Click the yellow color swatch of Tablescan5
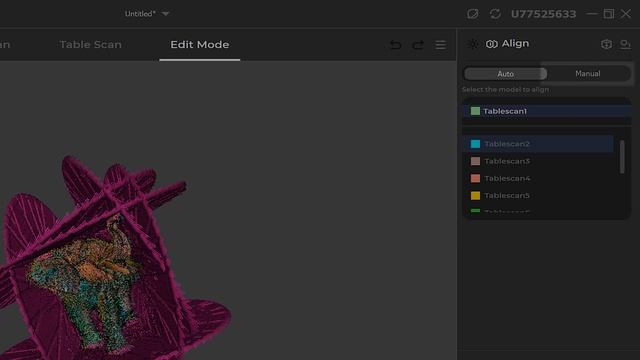The width and height of the screenshot is (640, 360). point(475,196)
